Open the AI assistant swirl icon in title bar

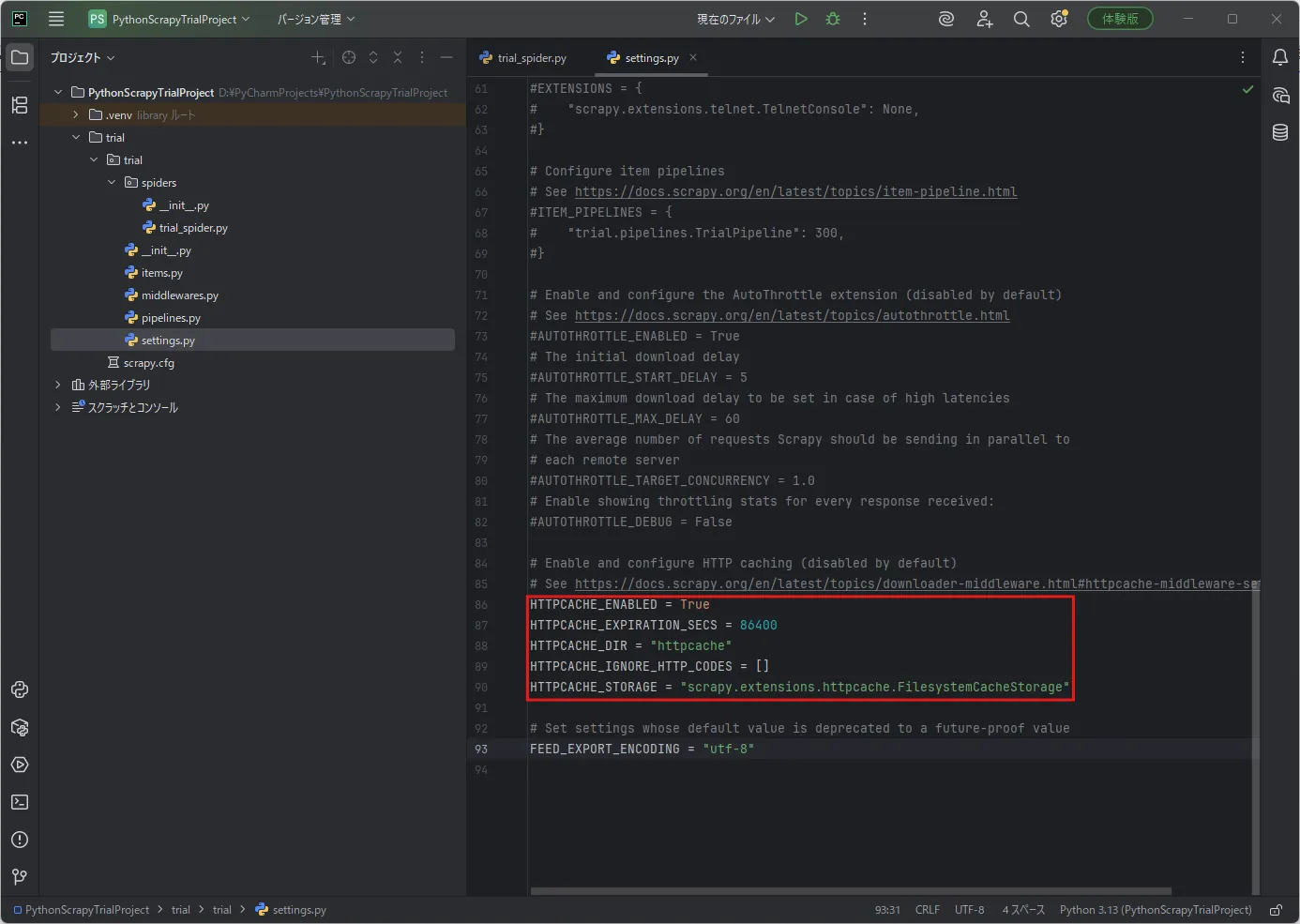(946, 19)
